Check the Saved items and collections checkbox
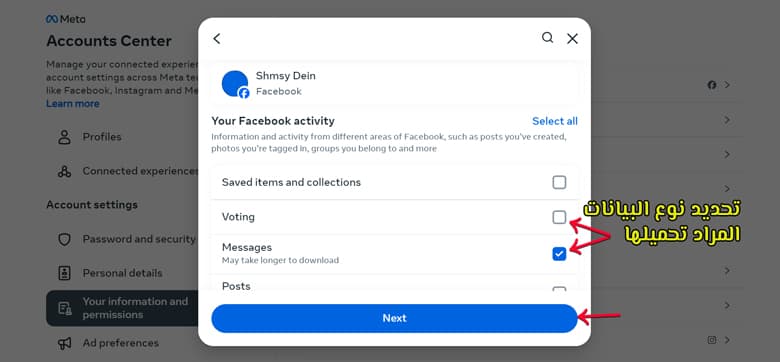Screen dimensions: 780x362 point(559,182)
